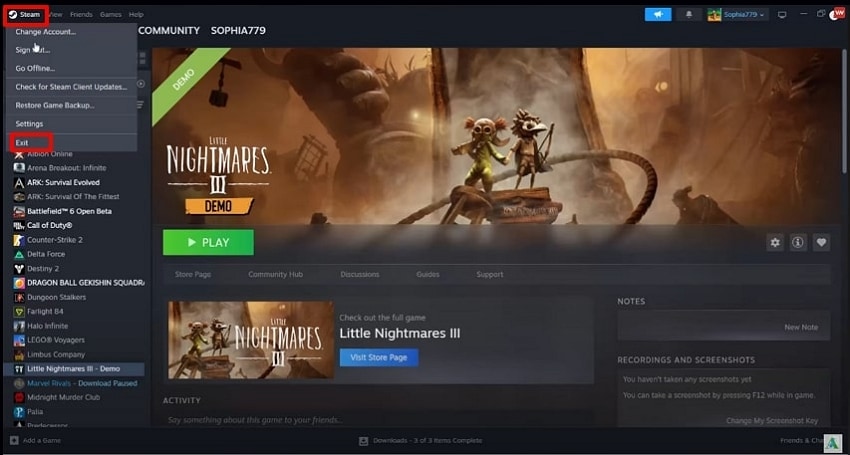Open the Games menu

click(x=111, y=15)
